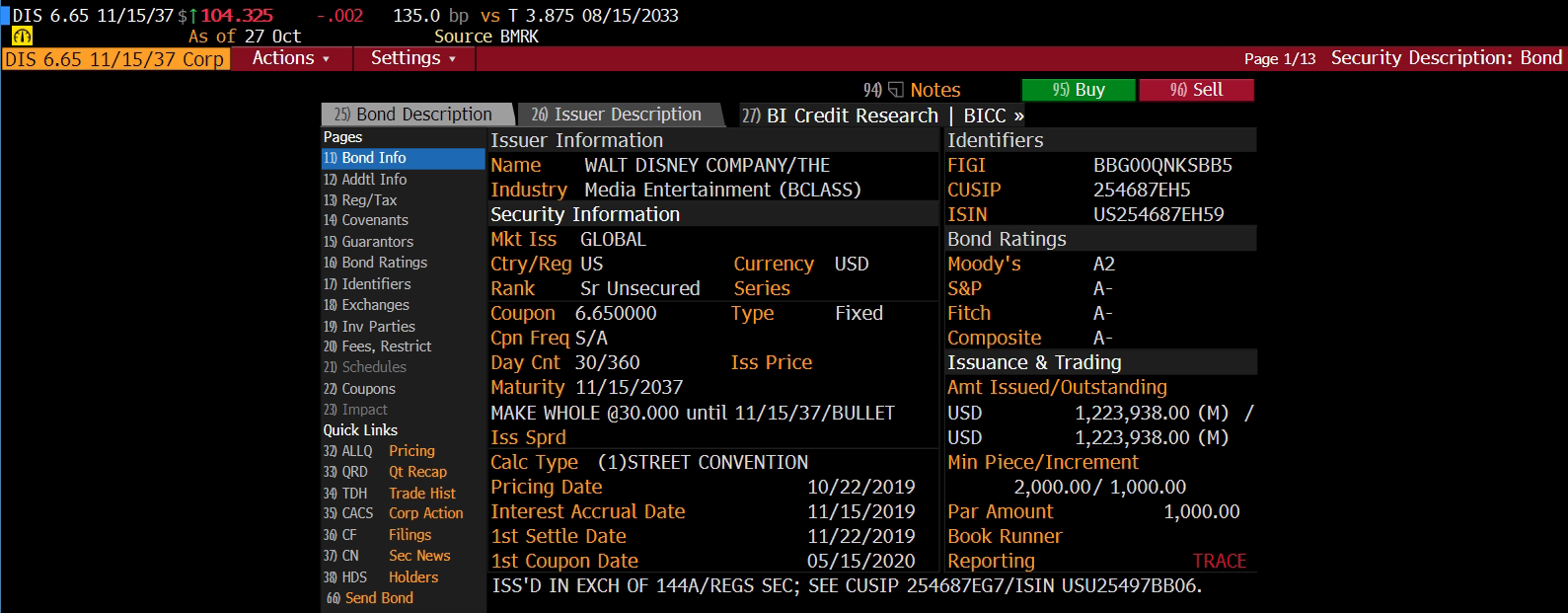Viewport: 1568px width, 613px height.
Task: Open the BI Credit Research BICC tab
Action: (x=883, y=115)
